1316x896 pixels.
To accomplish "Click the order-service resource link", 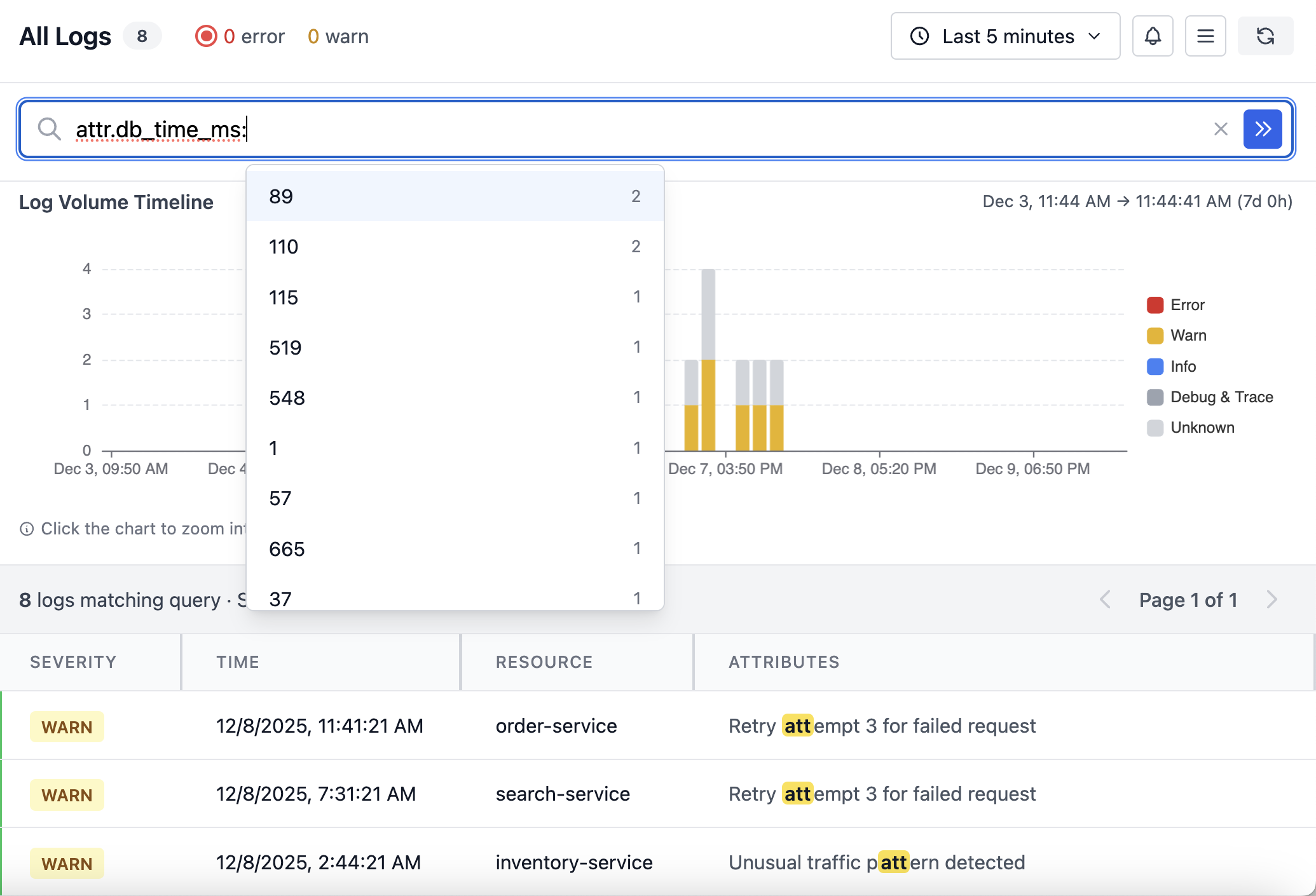I will point(556,726).
